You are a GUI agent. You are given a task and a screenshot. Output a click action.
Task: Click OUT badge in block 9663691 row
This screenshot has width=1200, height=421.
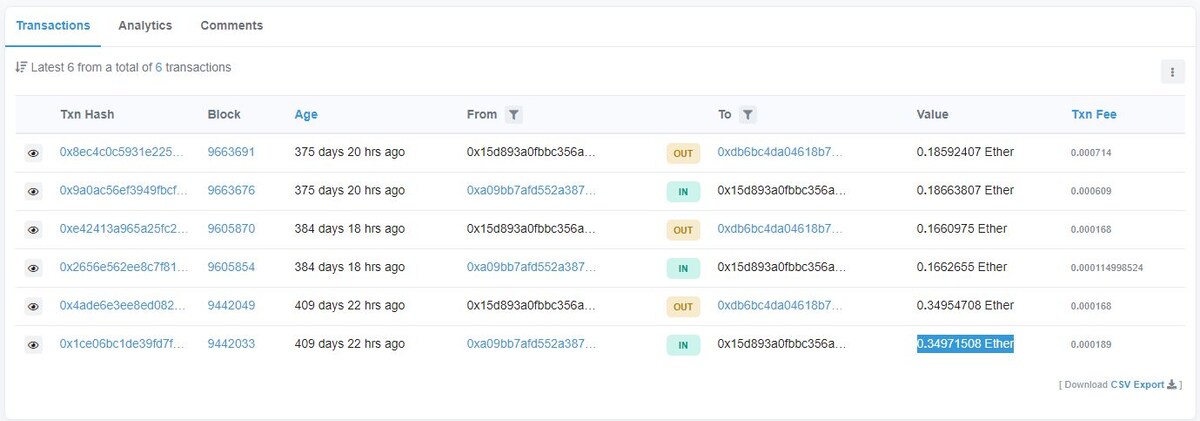[683, 153]
